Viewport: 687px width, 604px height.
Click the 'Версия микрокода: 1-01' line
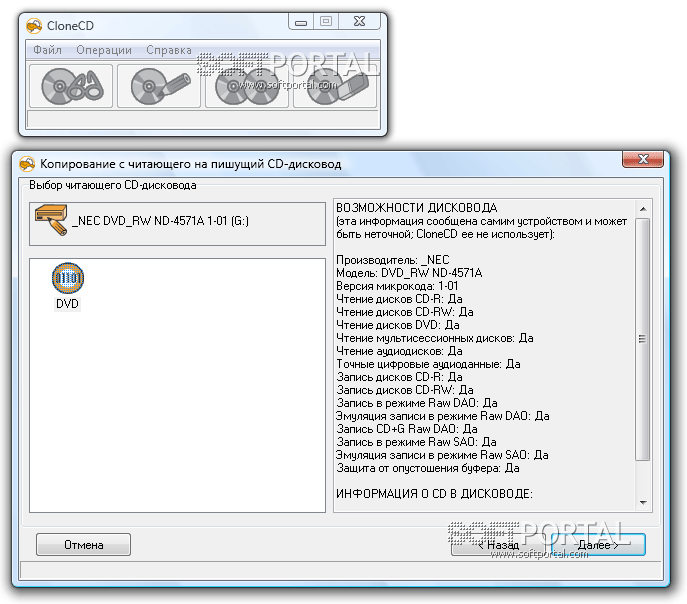[x=397, y=286]
